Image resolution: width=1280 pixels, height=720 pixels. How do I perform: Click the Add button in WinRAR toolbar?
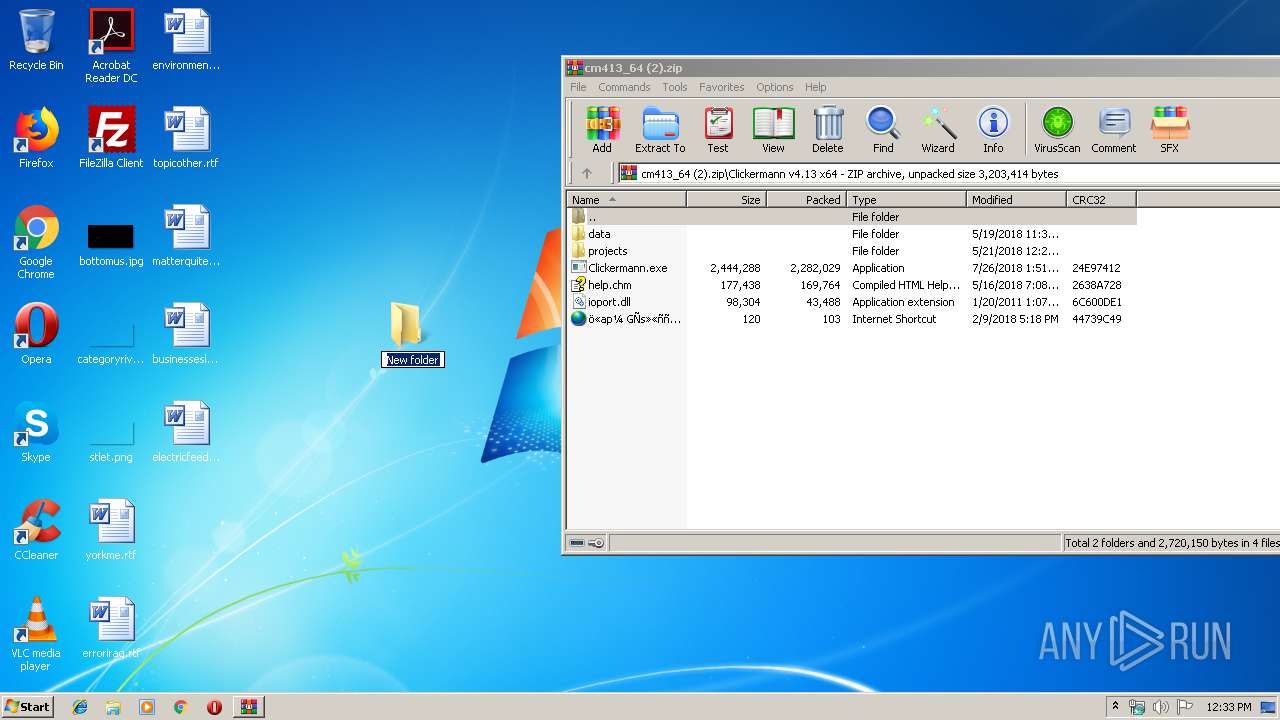pyautogui.click(x=602, y=130)
